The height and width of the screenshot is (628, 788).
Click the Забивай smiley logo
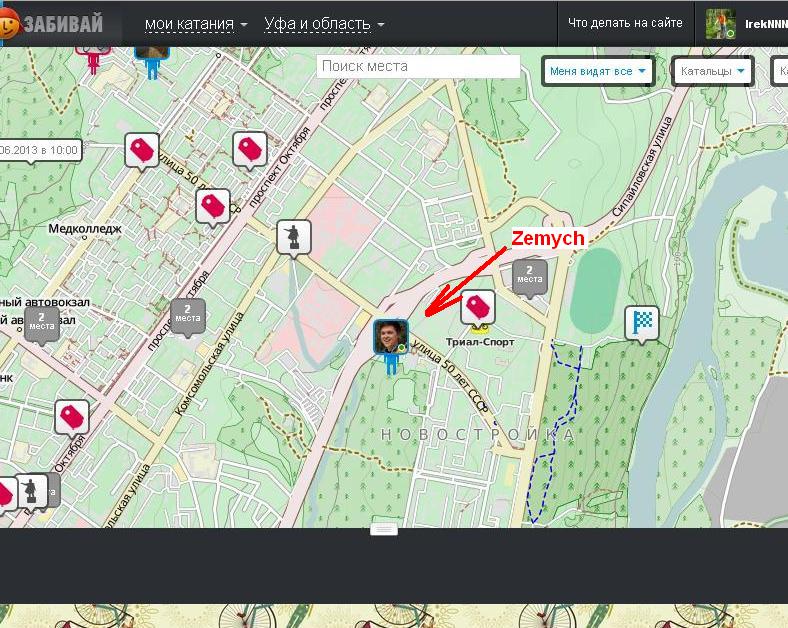[x=9, y=24]
